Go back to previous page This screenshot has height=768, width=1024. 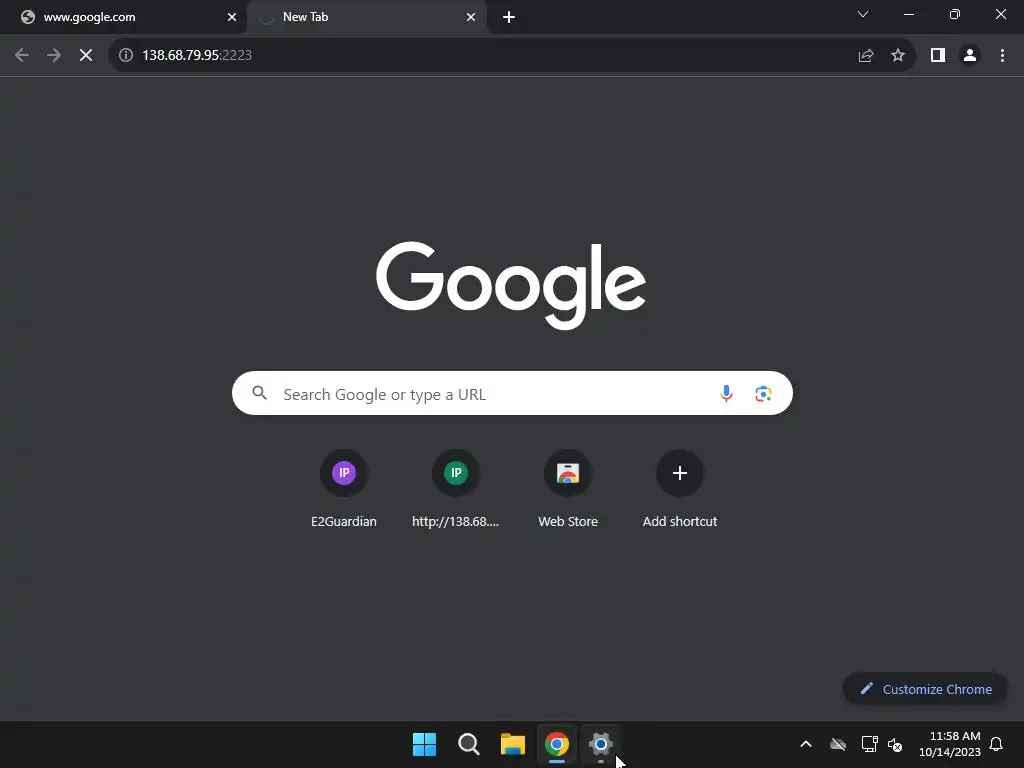[22, 56]
